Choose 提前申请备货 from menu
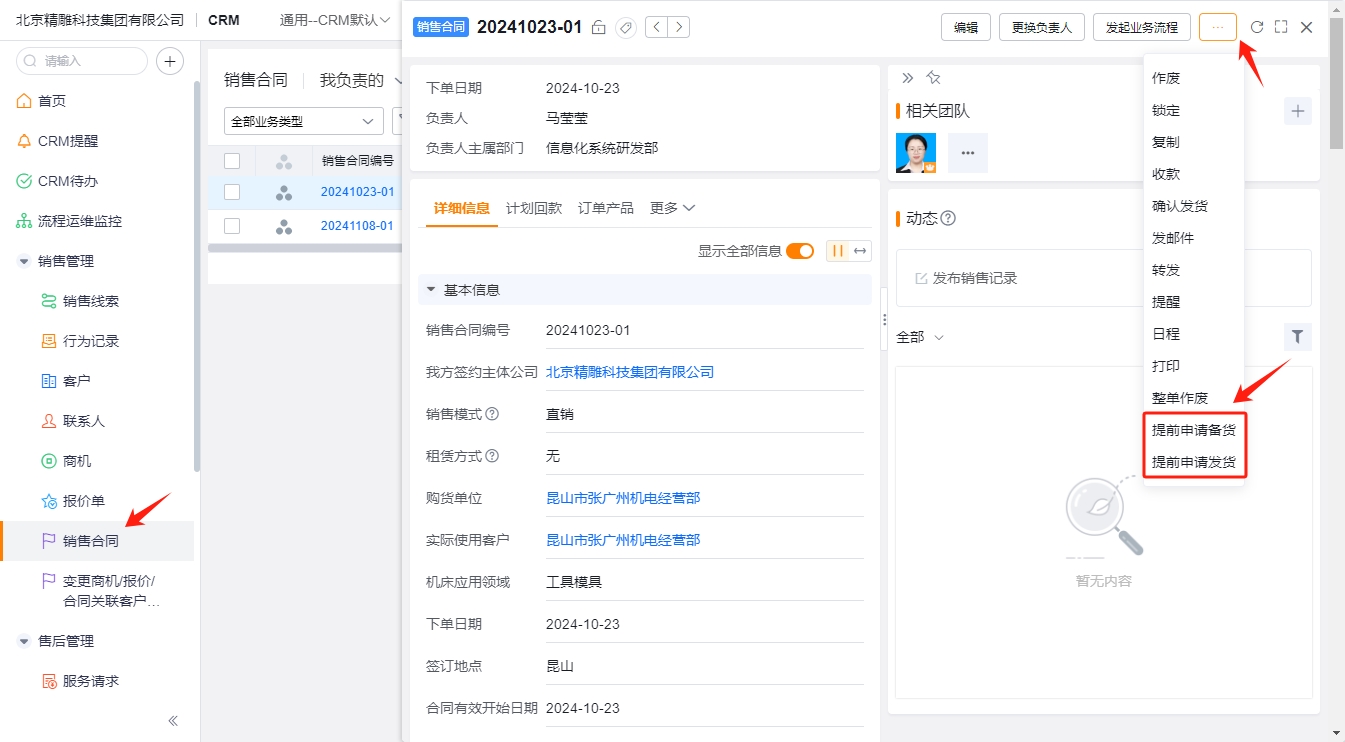Screen dimensions: 1345x742 pos(1194,431)
